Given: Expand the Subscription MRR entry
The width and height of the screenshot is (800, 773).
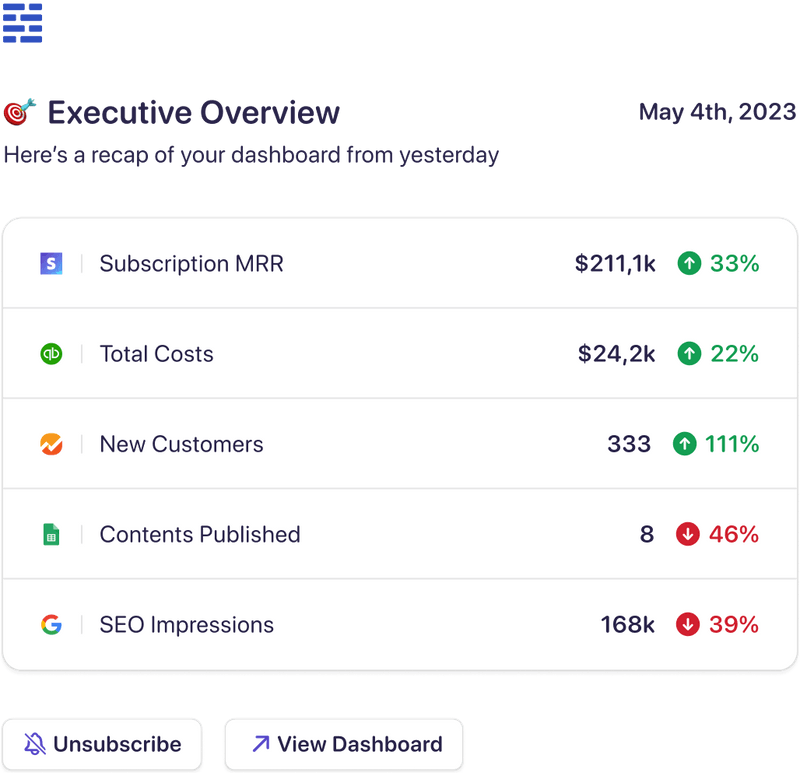Looking at the screenshot, I should [400, 264].
